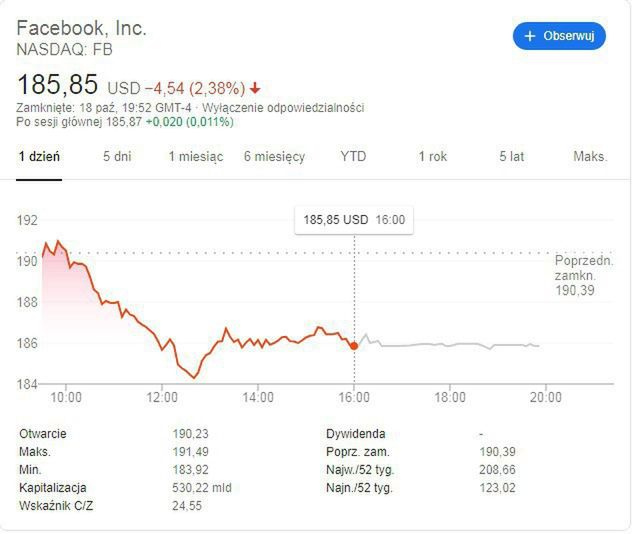This screenshot has width=634, height=534.
Task: Click the plus icon in Obserwuj button
Action: click(530, 36)
